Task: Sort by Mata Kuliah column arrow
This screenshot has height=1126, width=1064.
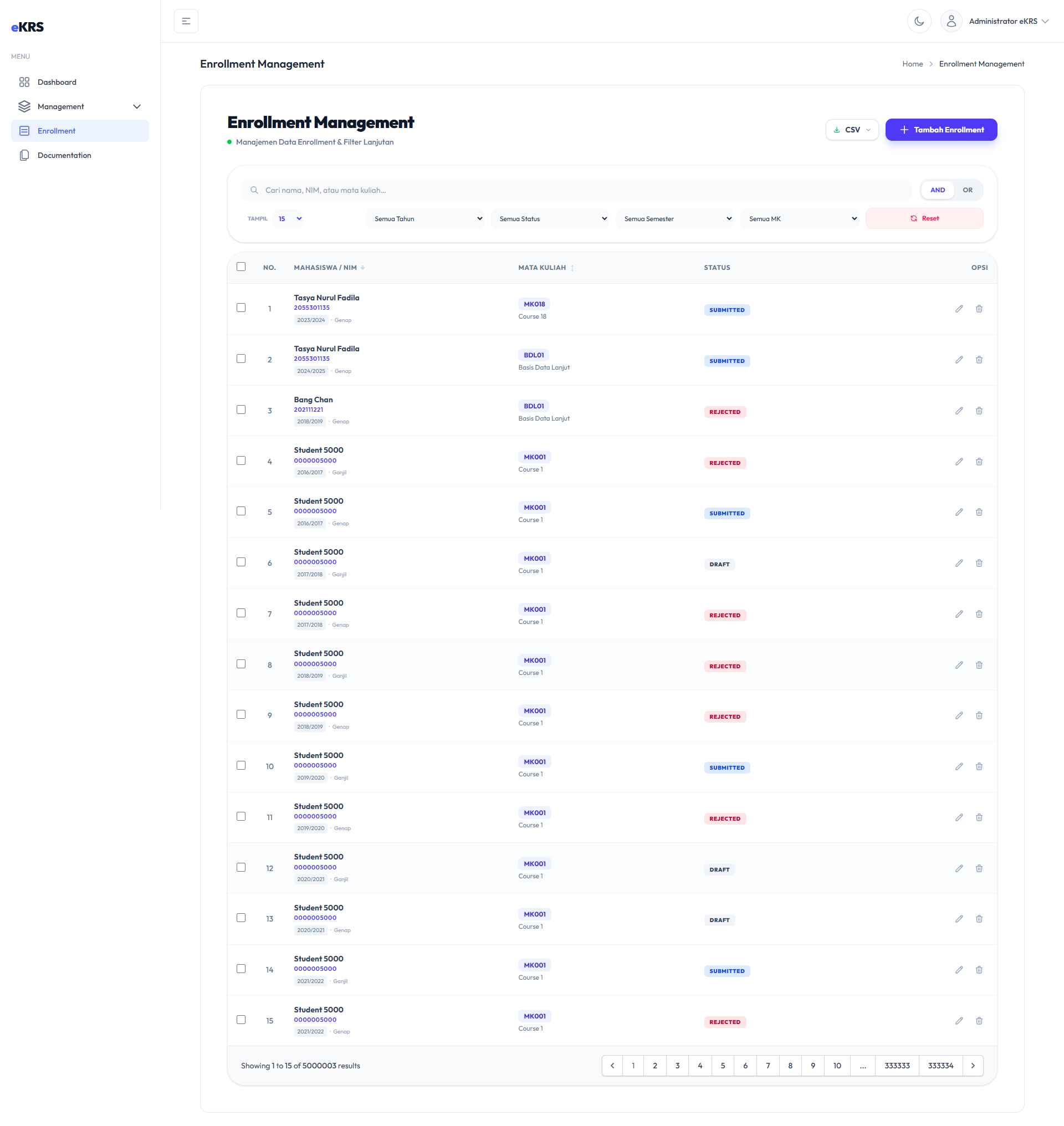Action: [572, 268]
